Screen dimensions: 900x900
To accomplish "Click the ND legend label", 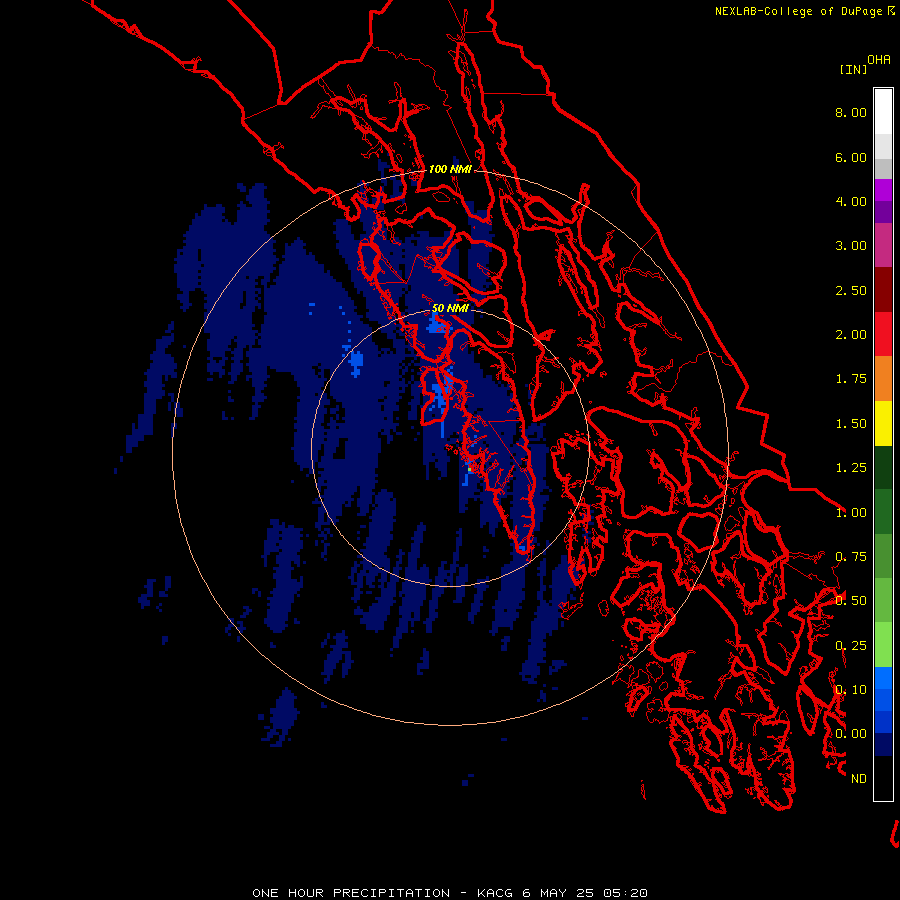I will pyautogui.click(x=859, y=779).
